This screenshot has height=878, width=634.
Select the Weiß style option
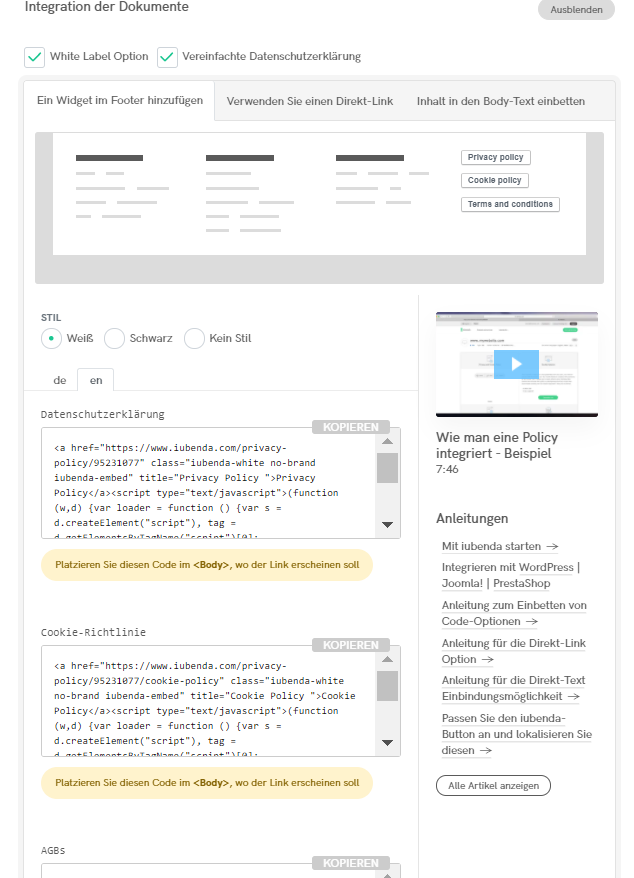52,338
